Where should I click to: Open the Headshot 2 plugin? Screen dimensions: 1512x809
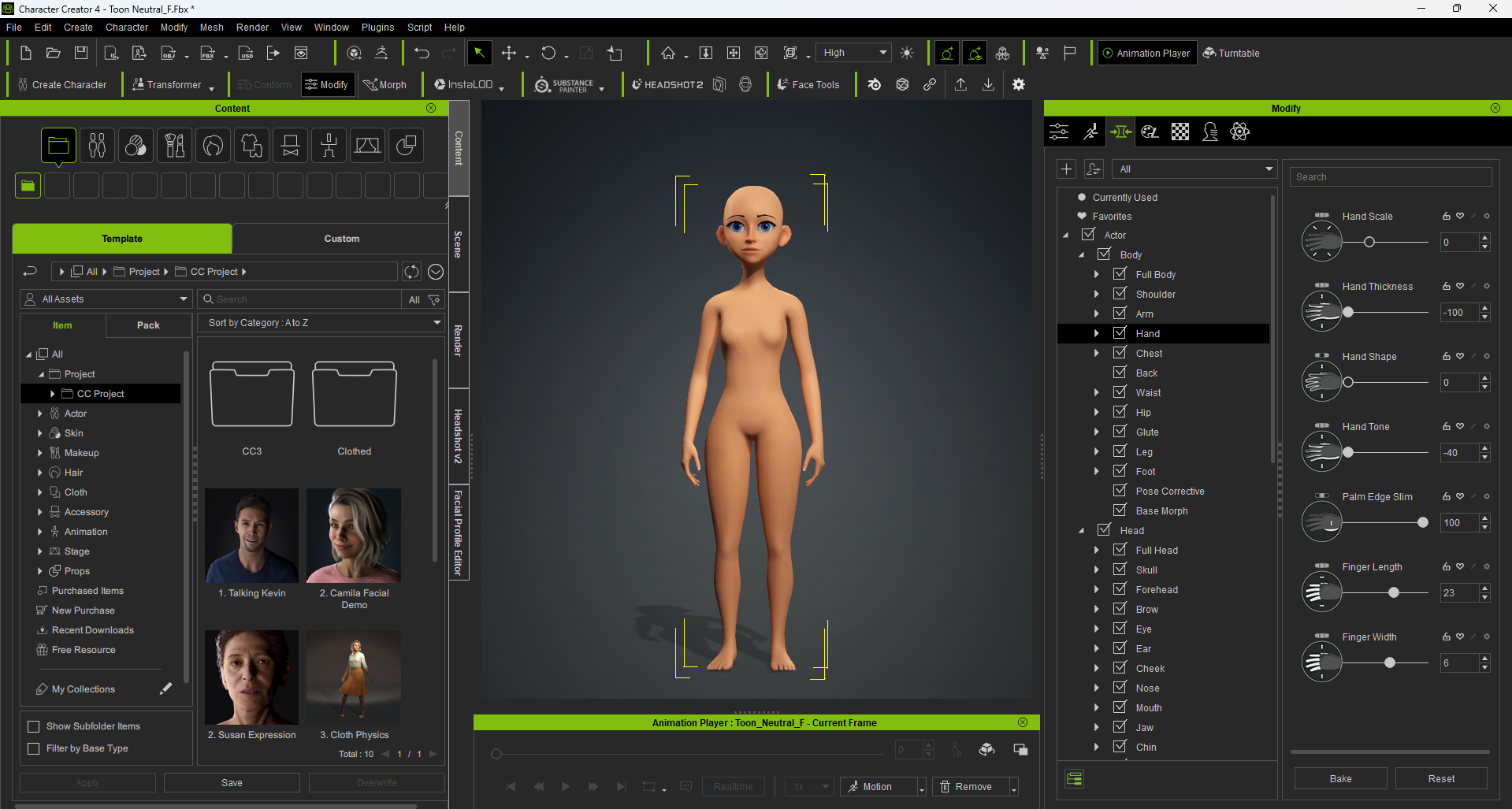click(667, 84)
